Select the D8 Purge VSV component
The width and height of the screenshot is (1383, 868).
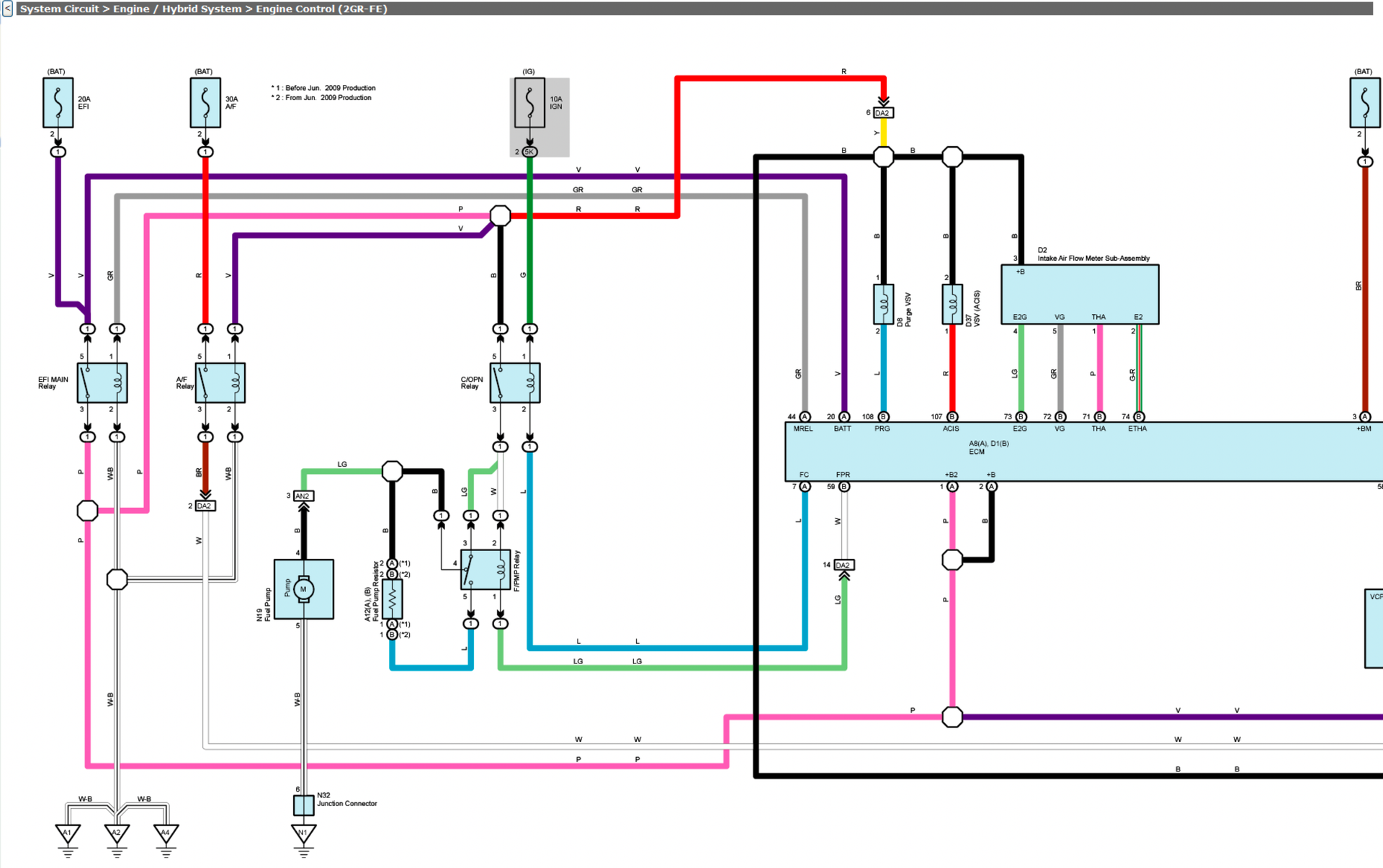pos(883,305)
